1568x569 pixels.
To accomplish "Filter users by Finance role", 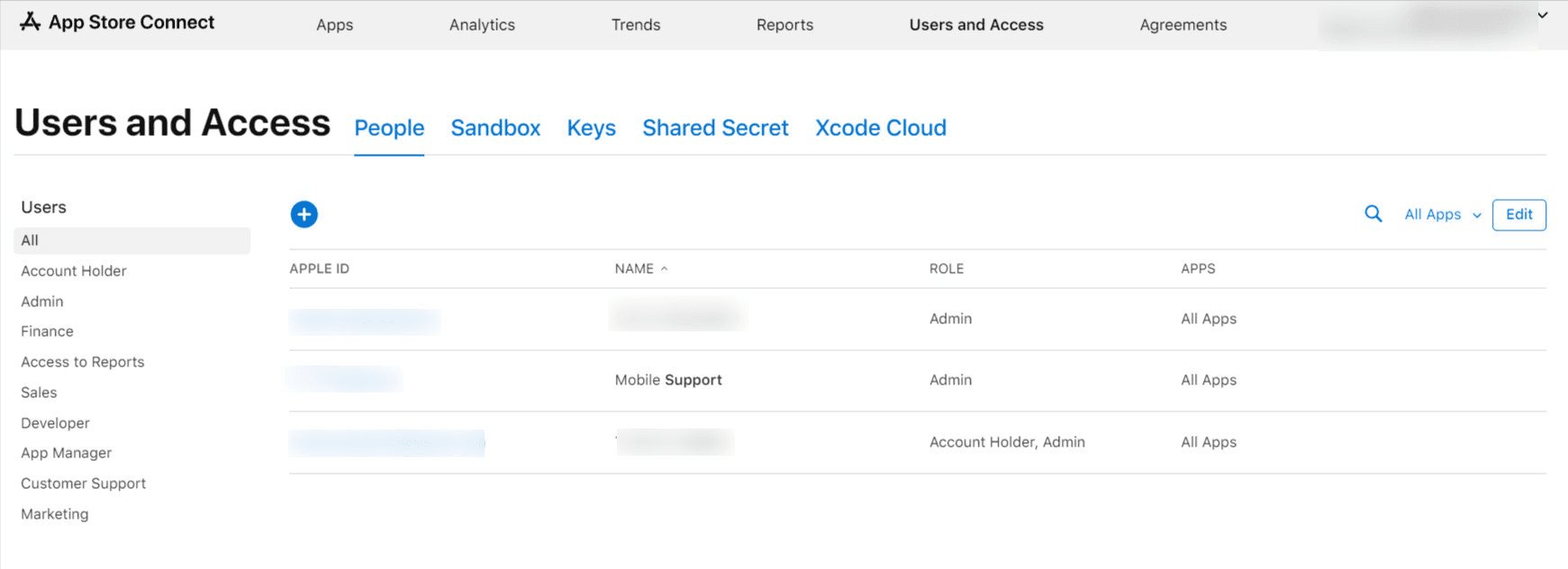I will tap(47, 331).
